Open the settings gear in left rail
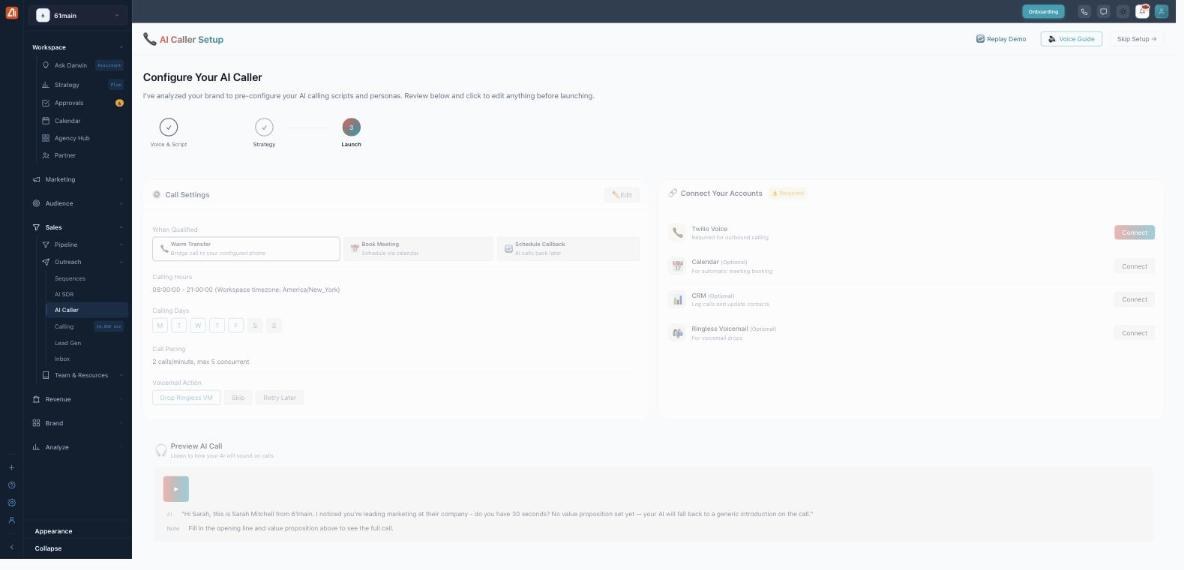Screen dimensions: 1184x570 point(11,502)
